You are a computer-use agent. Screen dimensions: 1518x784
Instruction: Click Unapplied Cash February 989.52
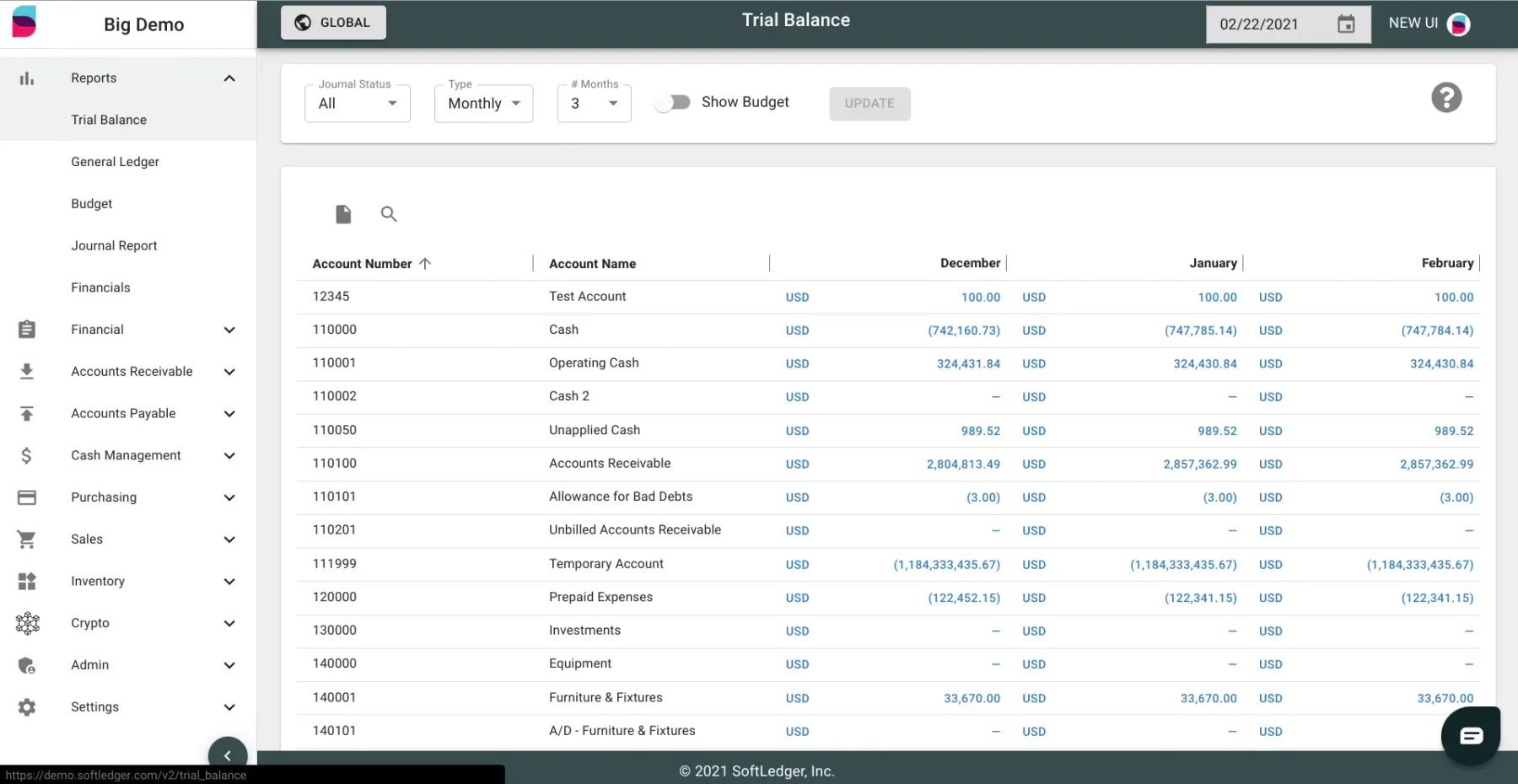coord(1454,431)
